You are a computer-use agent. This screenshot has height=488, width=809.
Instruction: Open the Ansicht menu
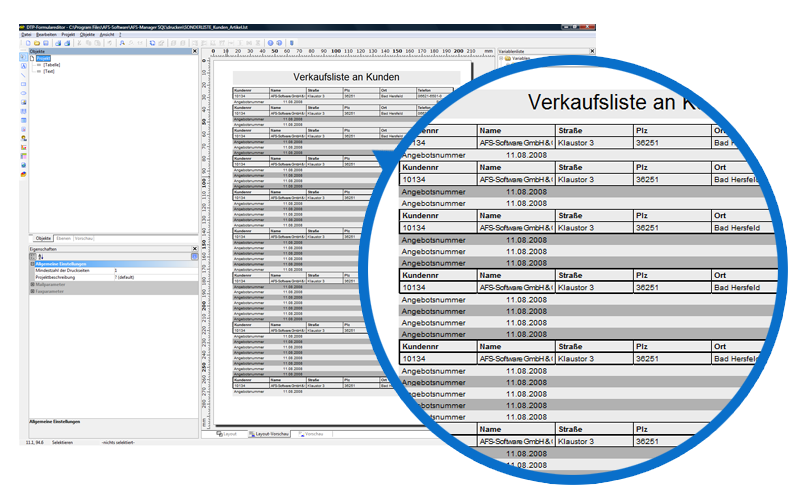(107, 35)
